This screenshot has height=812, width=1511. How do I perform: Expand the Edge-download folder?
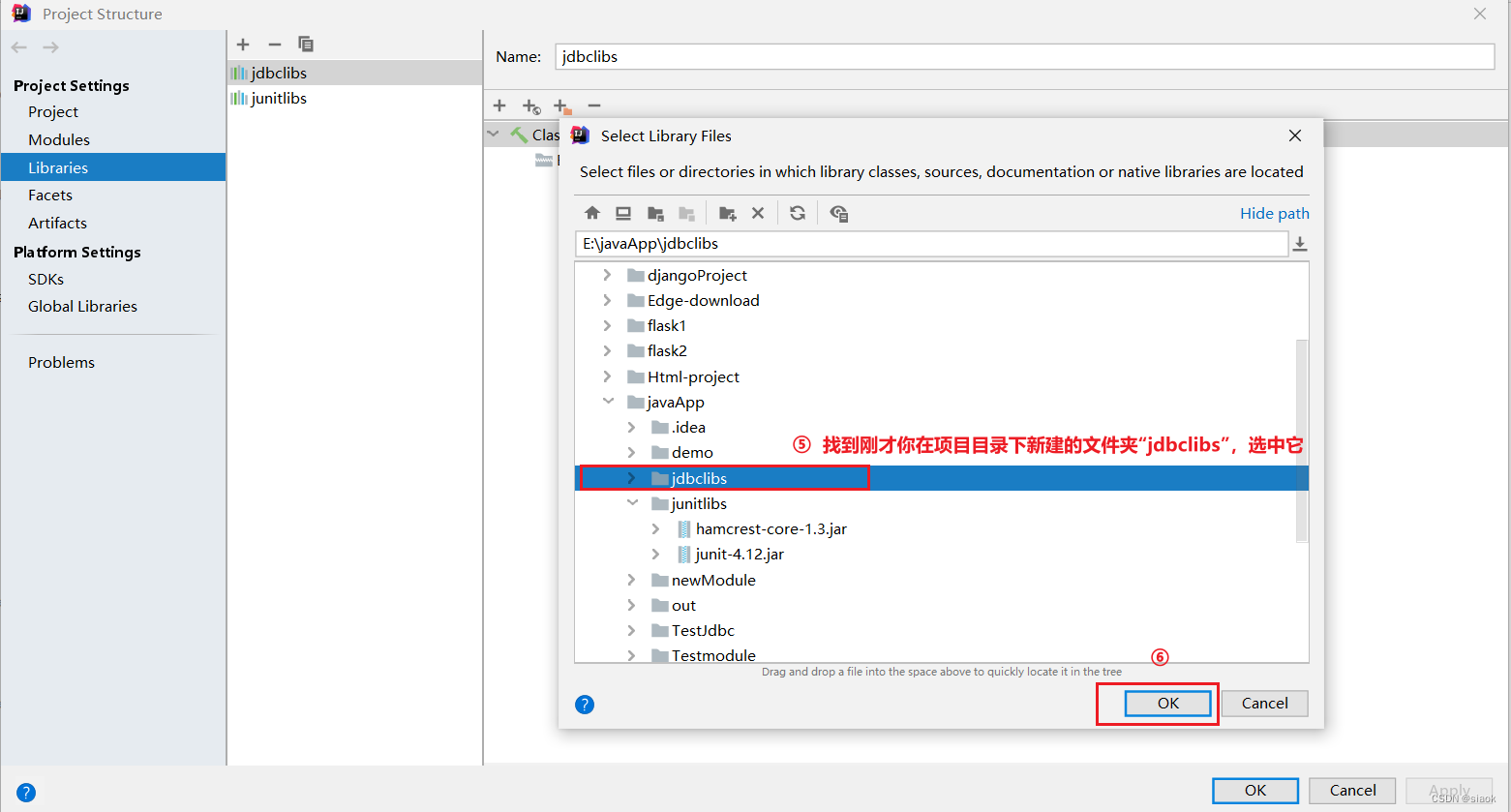607,300
